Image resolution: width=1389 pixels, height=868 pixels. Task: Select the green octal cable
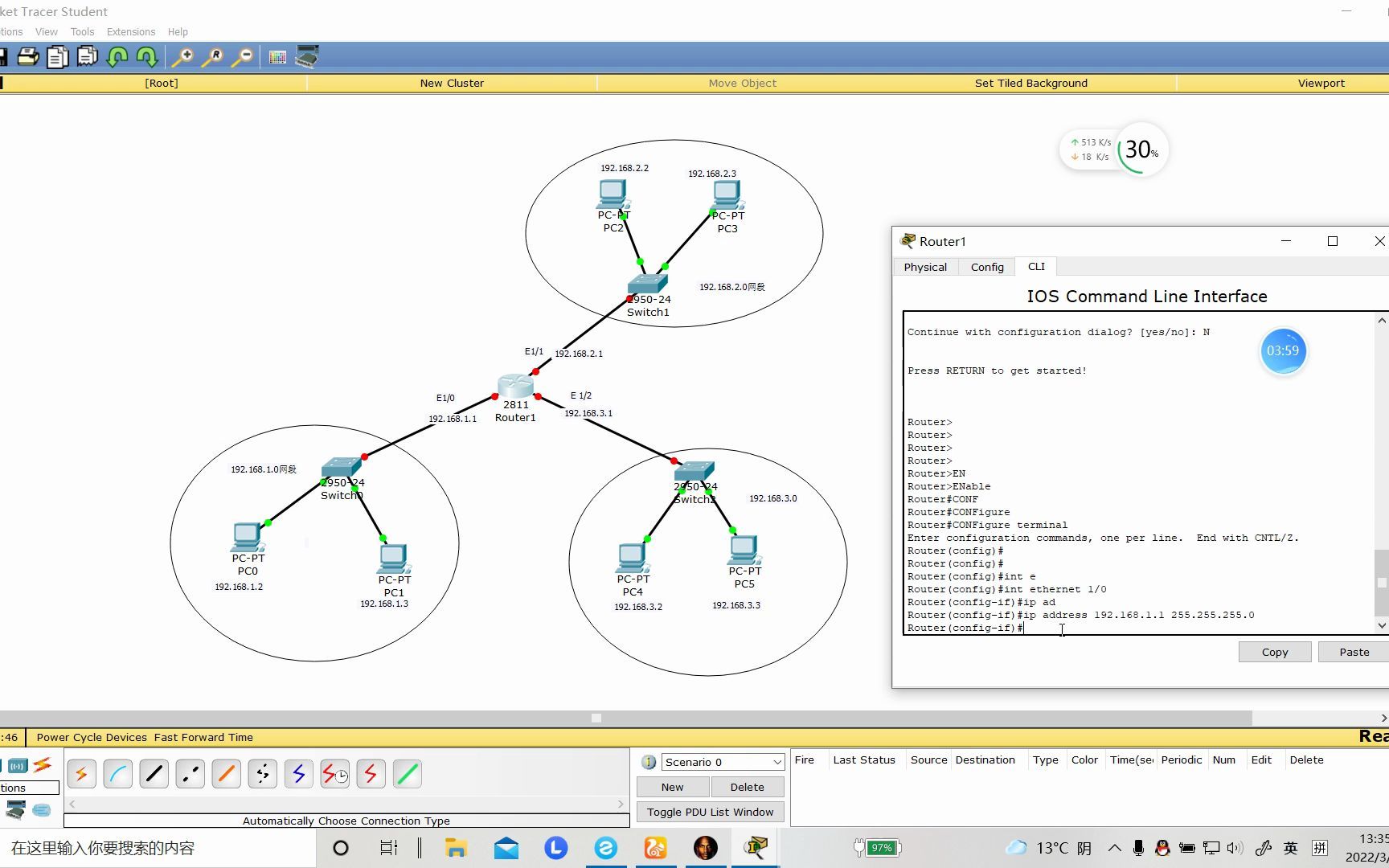tap(408, 774)
